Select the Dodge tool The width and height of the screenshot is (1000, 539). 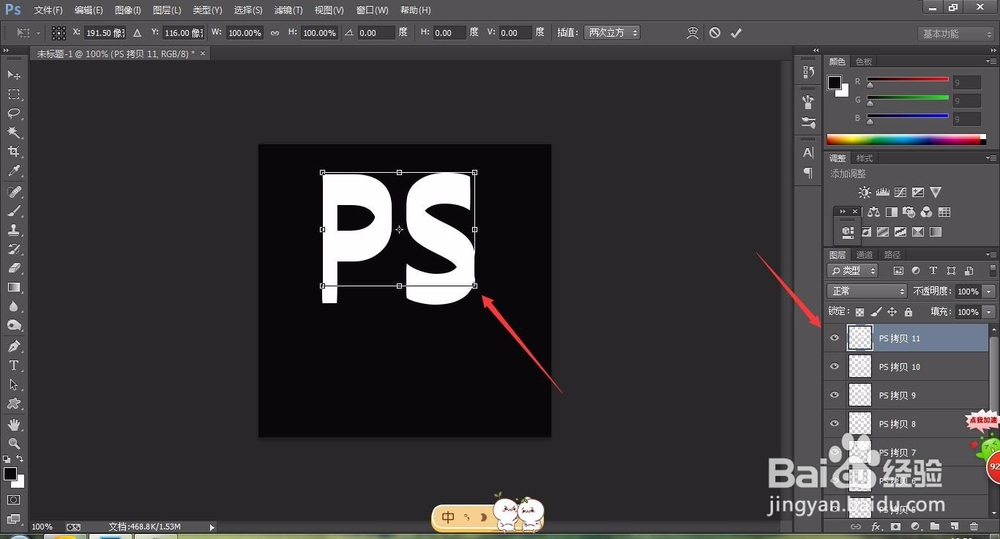[x=13, y=325]
